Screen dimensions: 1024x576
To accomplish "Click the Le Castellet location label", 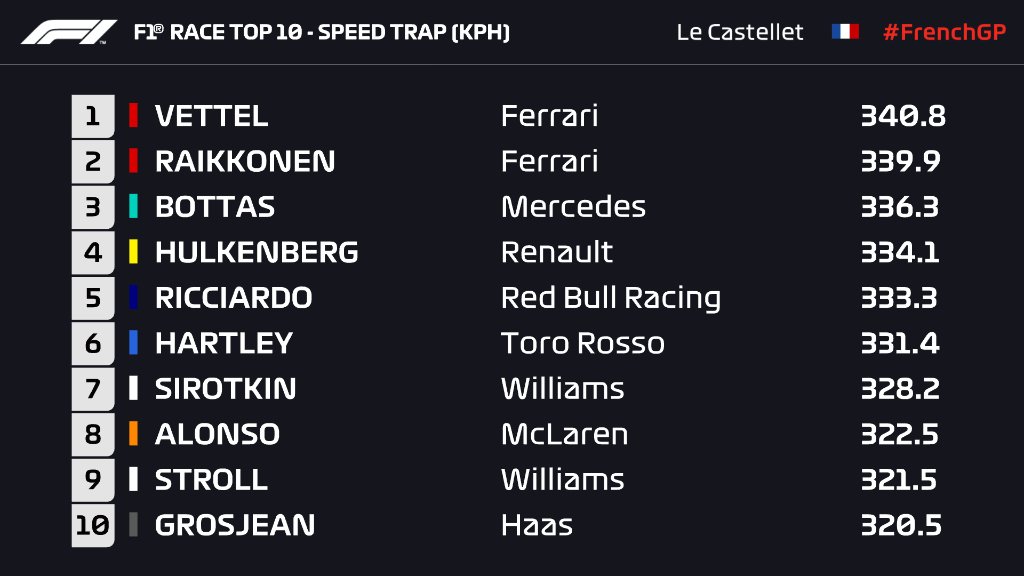I will (x=740, y=32).
